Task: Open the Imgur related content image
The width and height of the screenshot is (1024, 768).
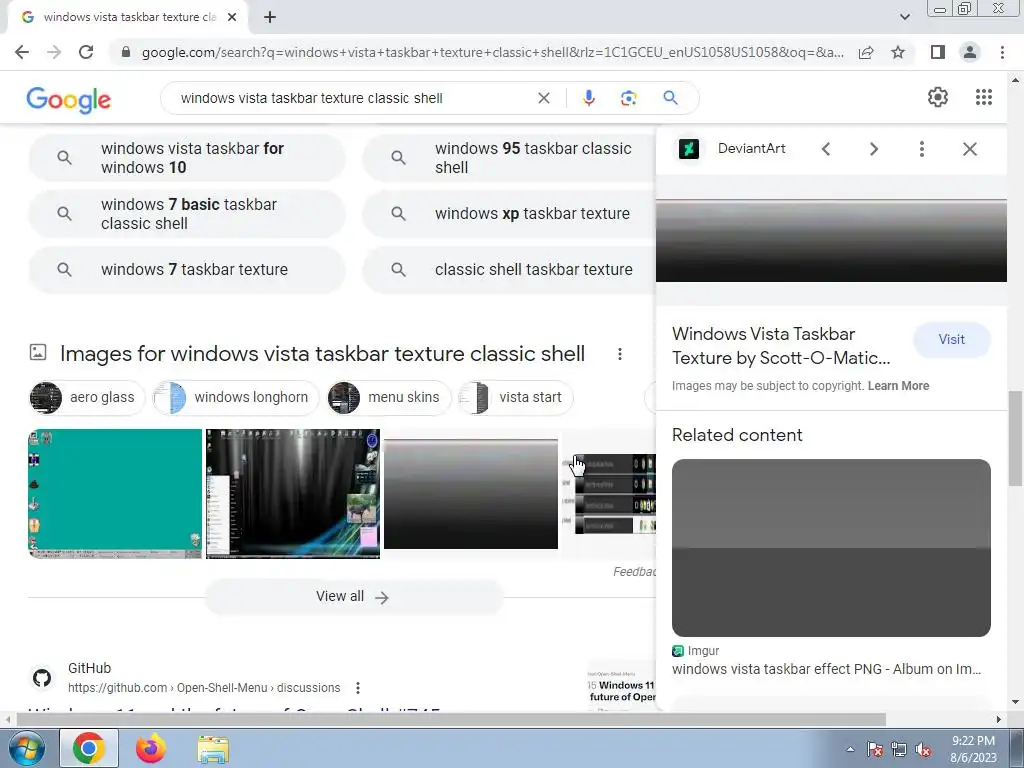Action: tap(831, 548)
